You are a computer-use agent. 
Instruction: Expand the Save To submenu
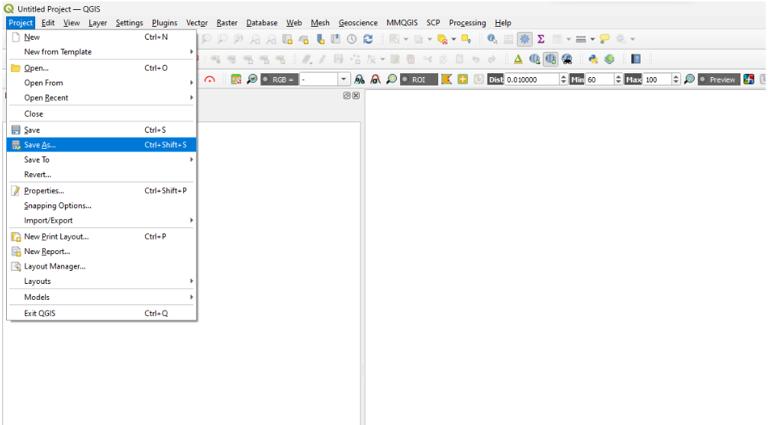(x=101, y=160)
